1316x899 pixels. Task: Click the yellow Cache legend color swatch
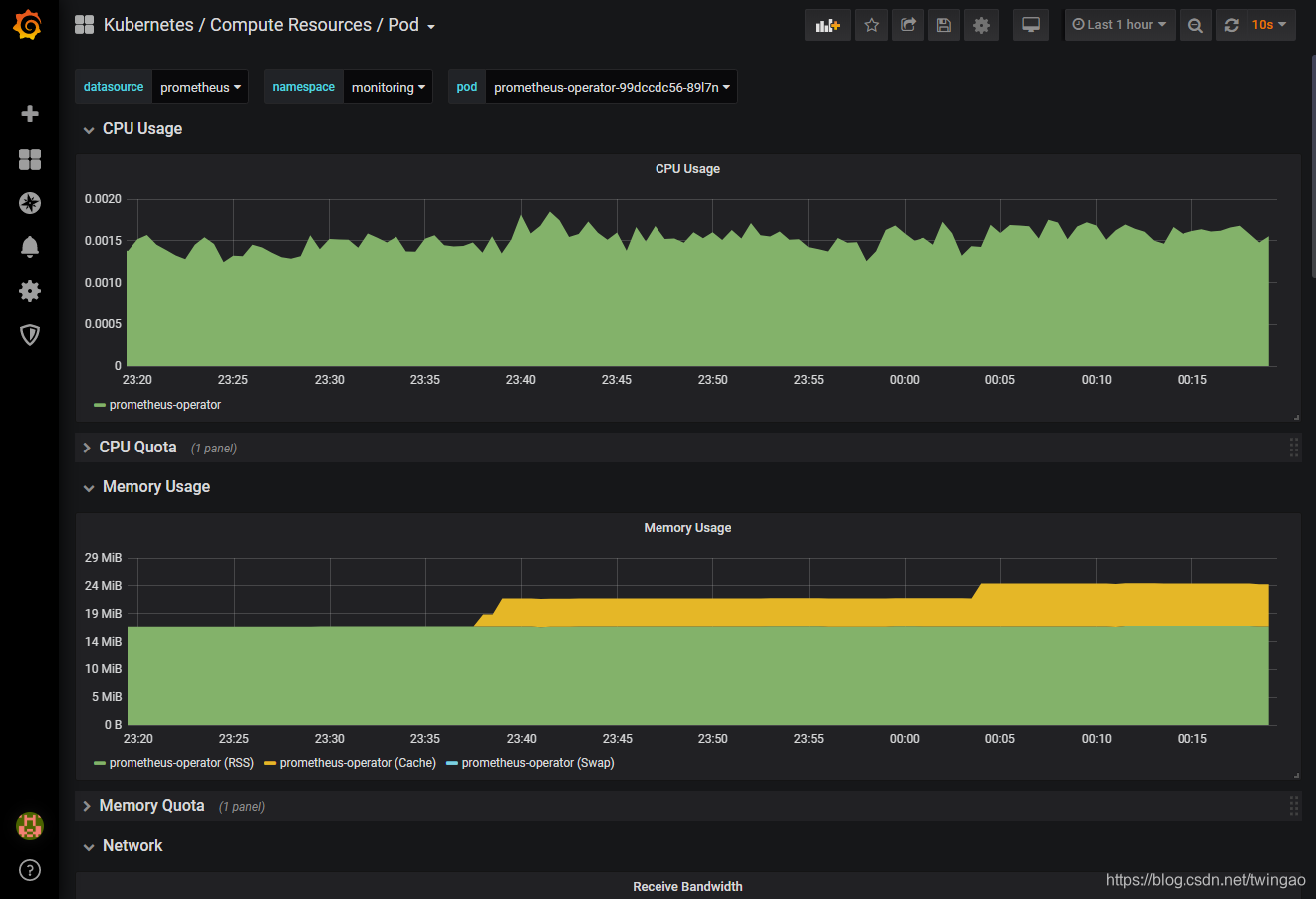click(270, 764)
